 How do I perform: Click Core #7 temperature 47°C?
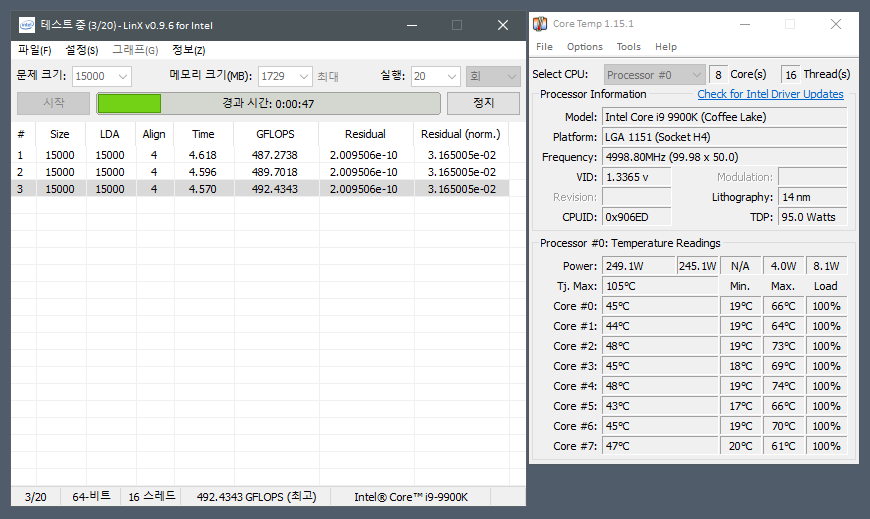[660, 446]
